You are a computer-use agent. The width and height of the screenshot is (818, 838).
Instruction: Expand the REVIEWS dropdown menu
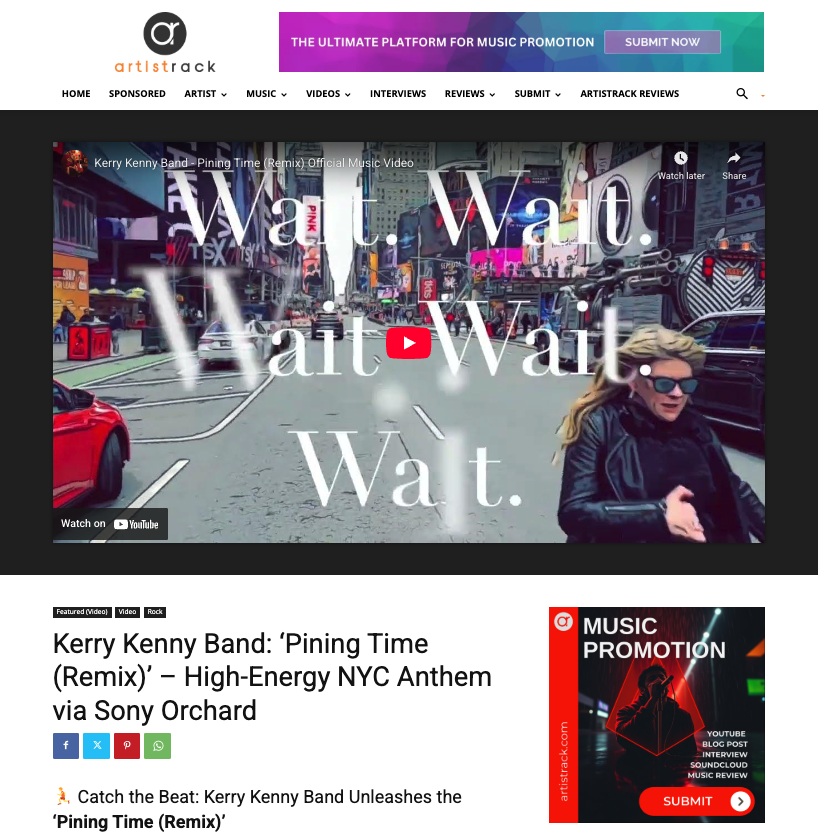point(470,94)
